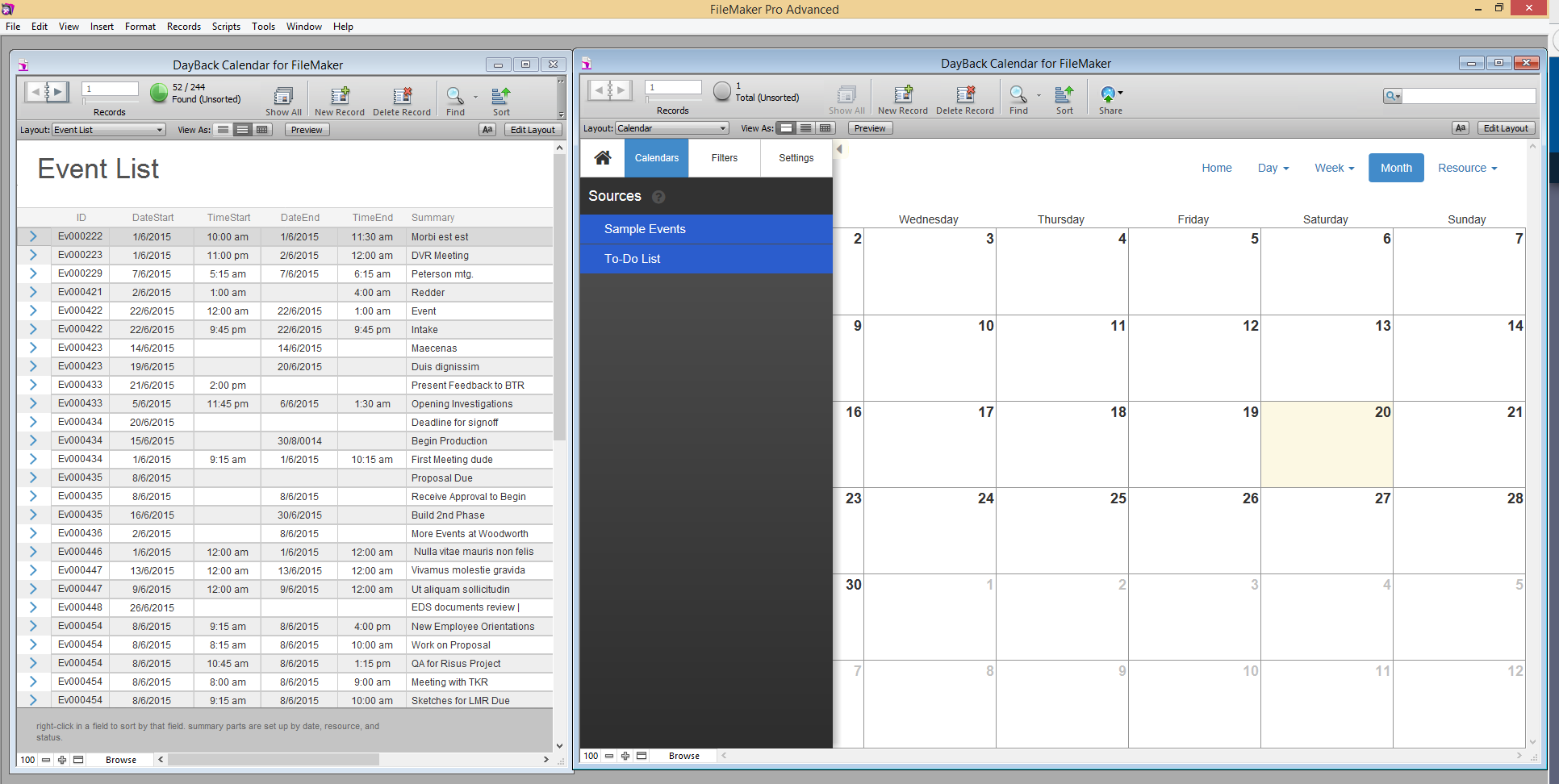The height and width of the screenshot is (784, 1559).
Task: Click Show All in Event List window
Action: [283, 102]
